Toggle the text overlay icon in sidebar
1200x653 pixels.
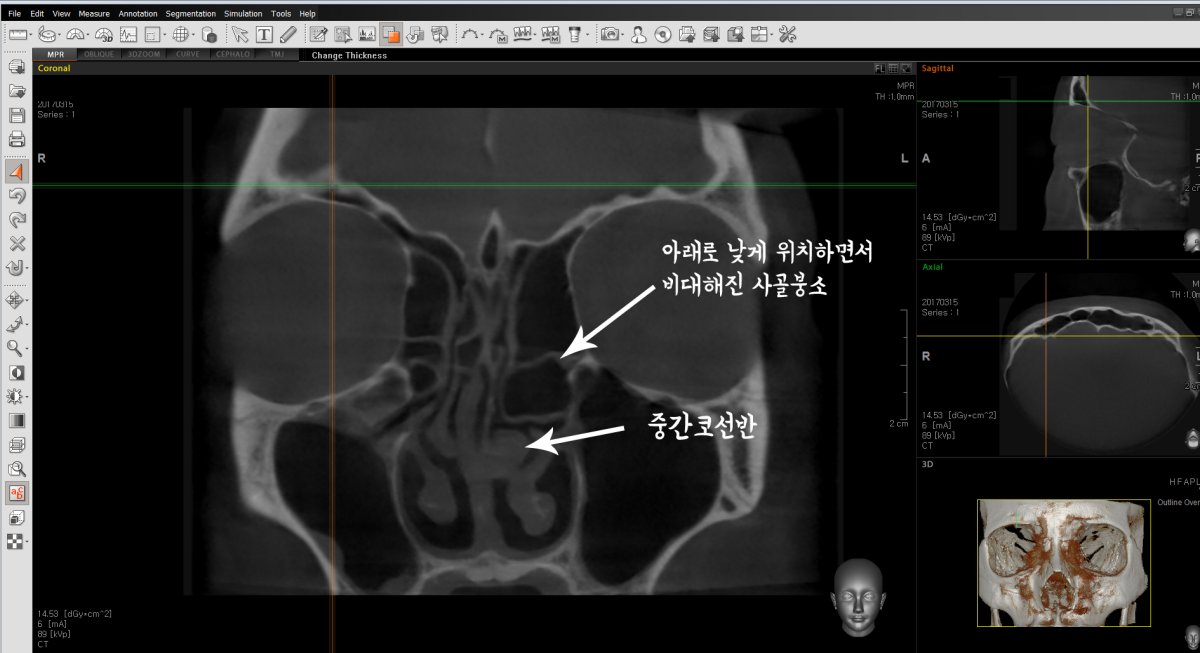[16, 493]
